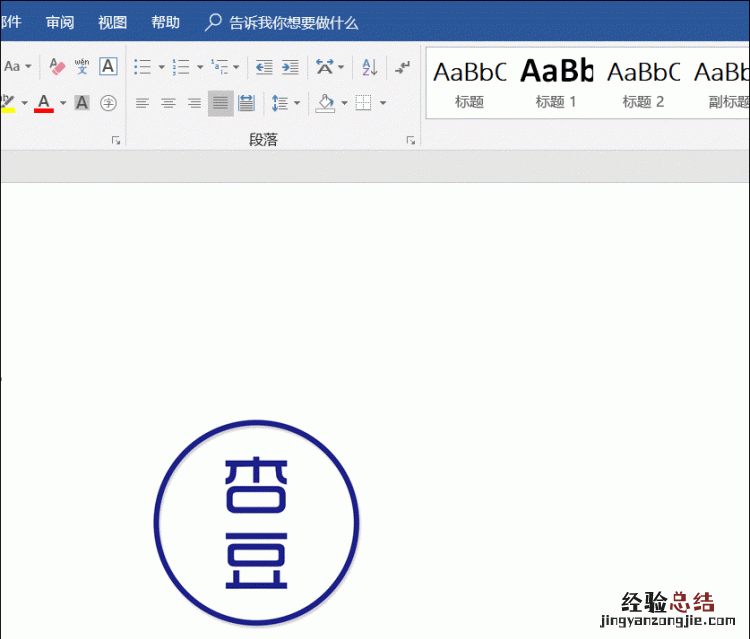Apply the 标题 1 heading style
This screenshot has height=639, width=750.
pos(556,82)
